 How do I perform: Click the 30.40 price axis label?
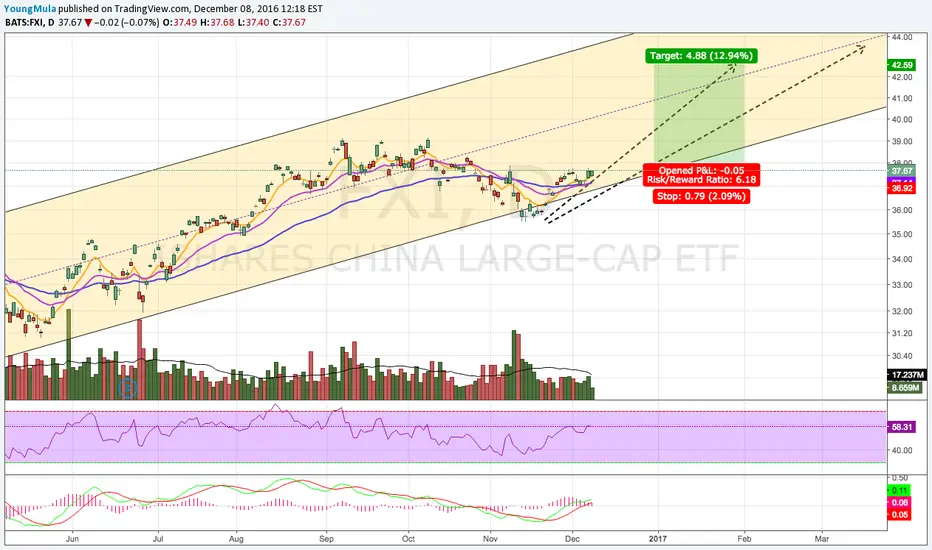coord(902,356)
